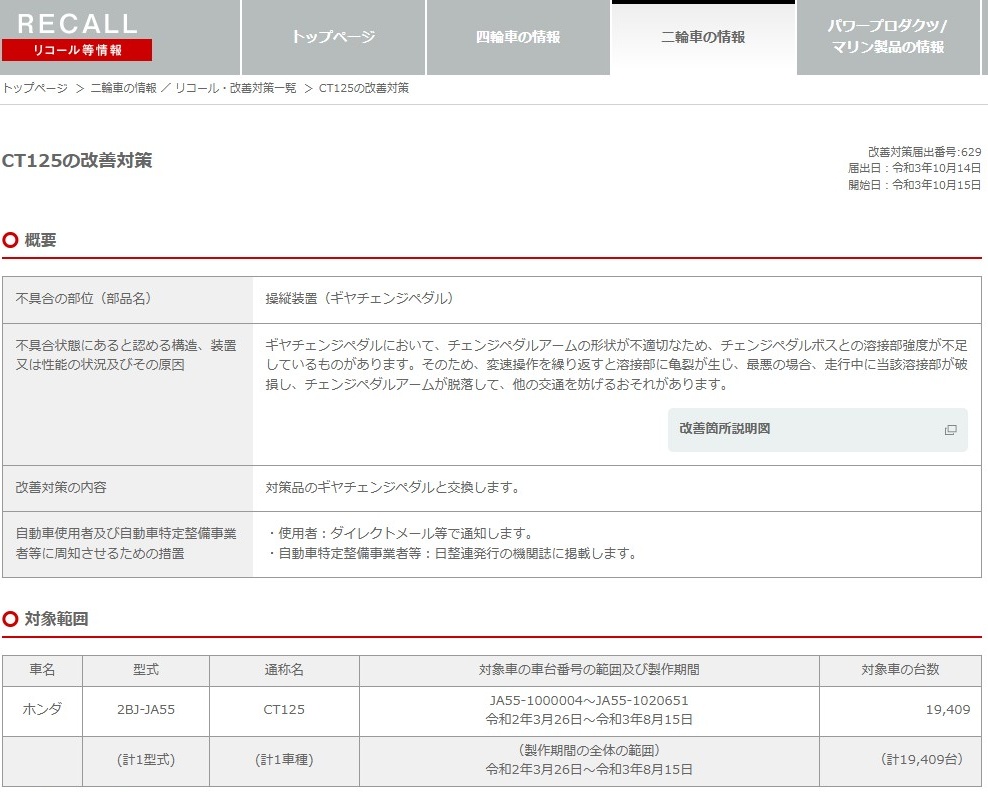
Task: Click the small window icon in the diagram box
Action: click(x=950, y=429)
